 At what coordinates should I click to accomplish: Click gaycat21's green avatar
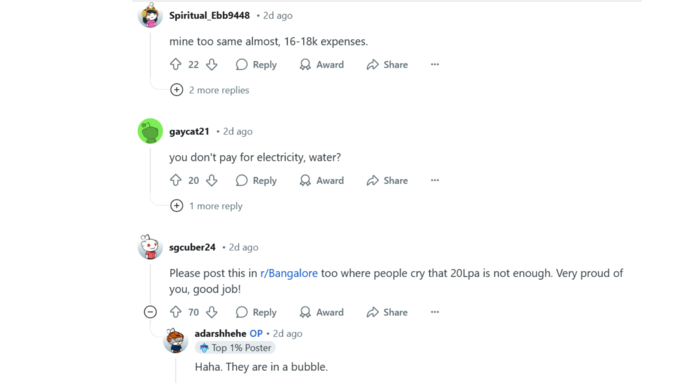tap(150, 131)
